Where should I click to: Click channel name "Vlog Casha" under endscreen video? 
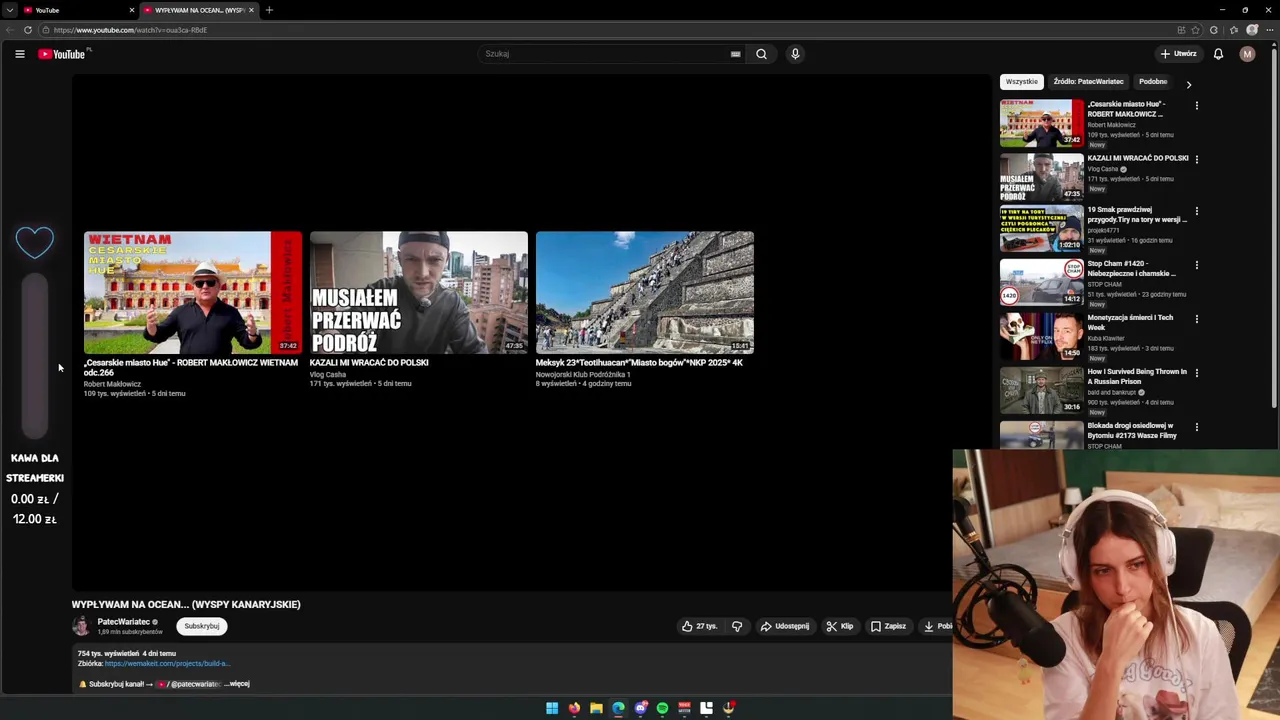tap(328, 374)
